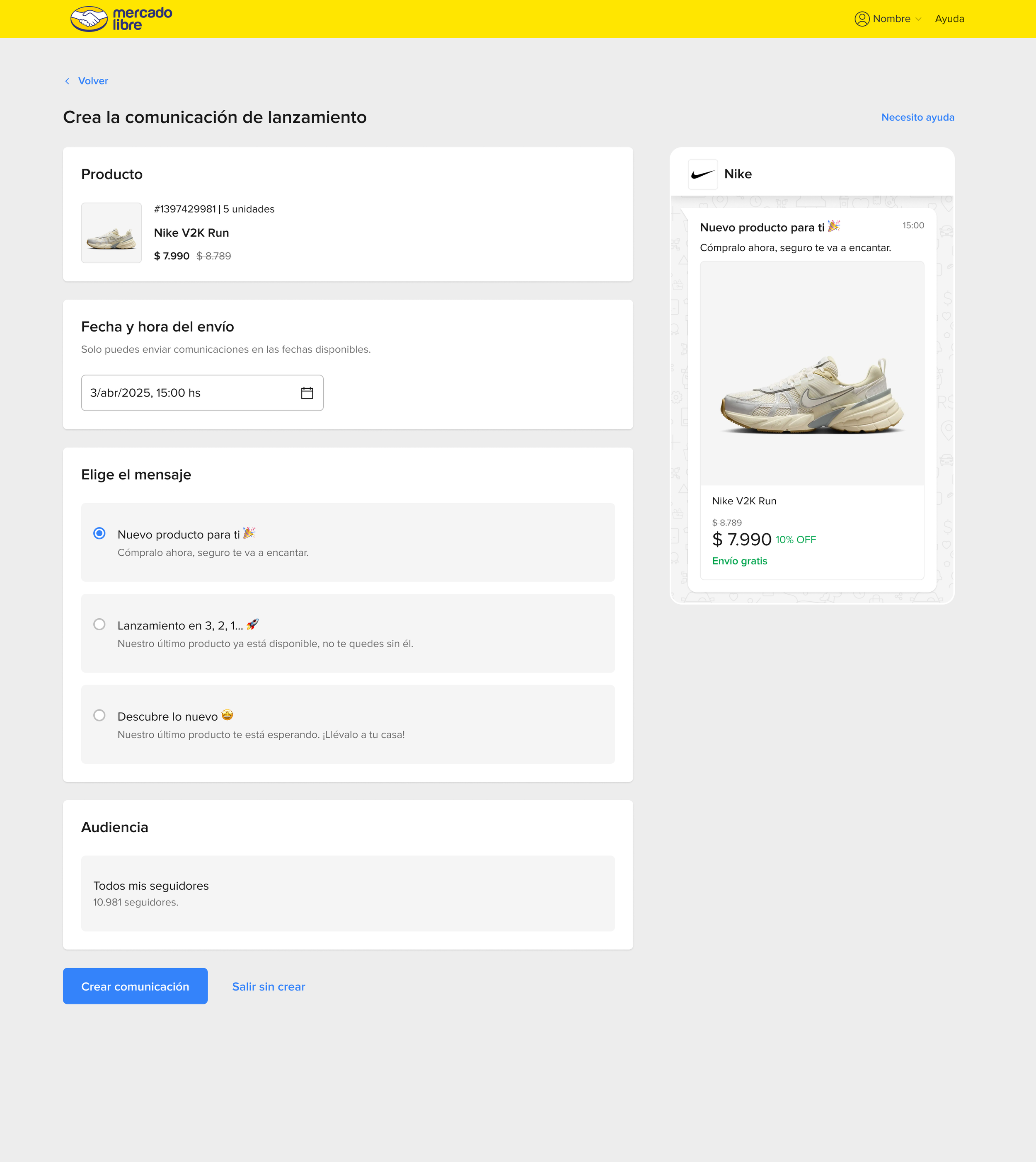This screenshot has width=1036, height=1162.
Task: Click the Nike swoosh logo in preview
Action: point(702,174)
